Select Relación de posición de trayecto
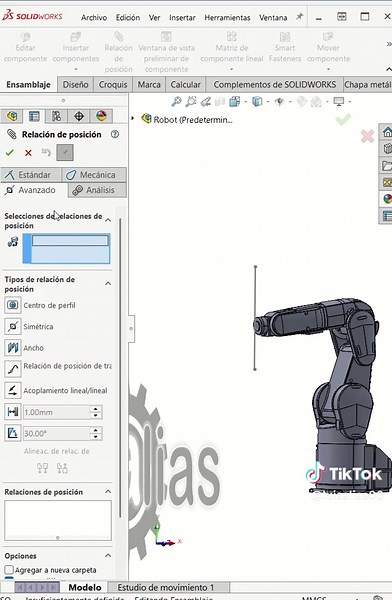Image resolution: width=392 pixels, height=600 pixels. click(x=58, y=368)
